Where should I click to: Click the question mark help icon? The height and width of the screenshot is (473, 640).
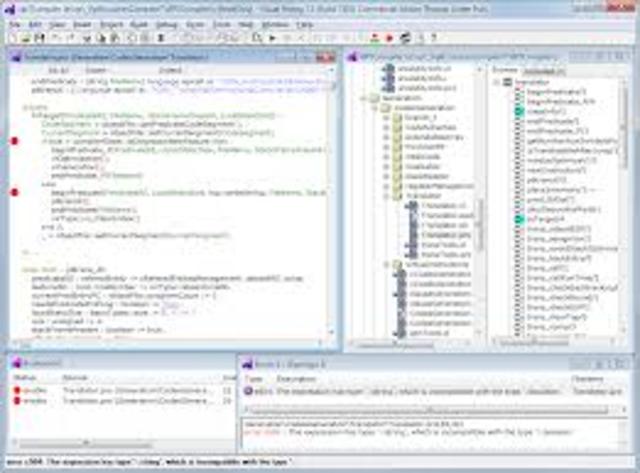coord(434,38)
